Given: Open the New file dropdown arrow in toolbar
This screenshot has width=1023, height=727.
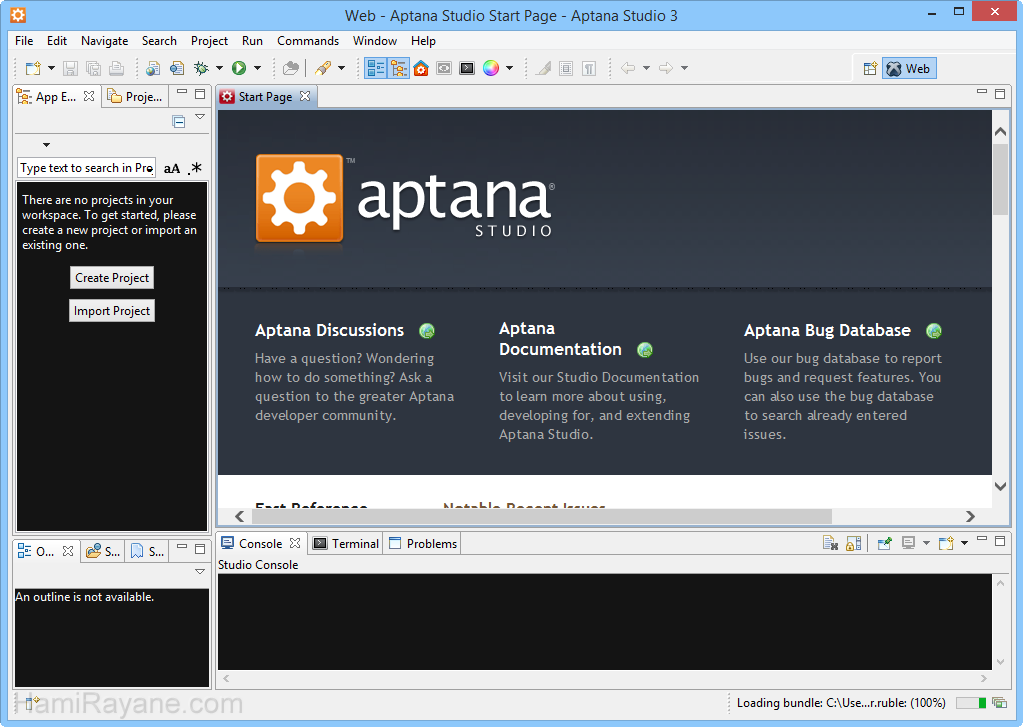Looking at the screenshot, I should click(50, 68).
